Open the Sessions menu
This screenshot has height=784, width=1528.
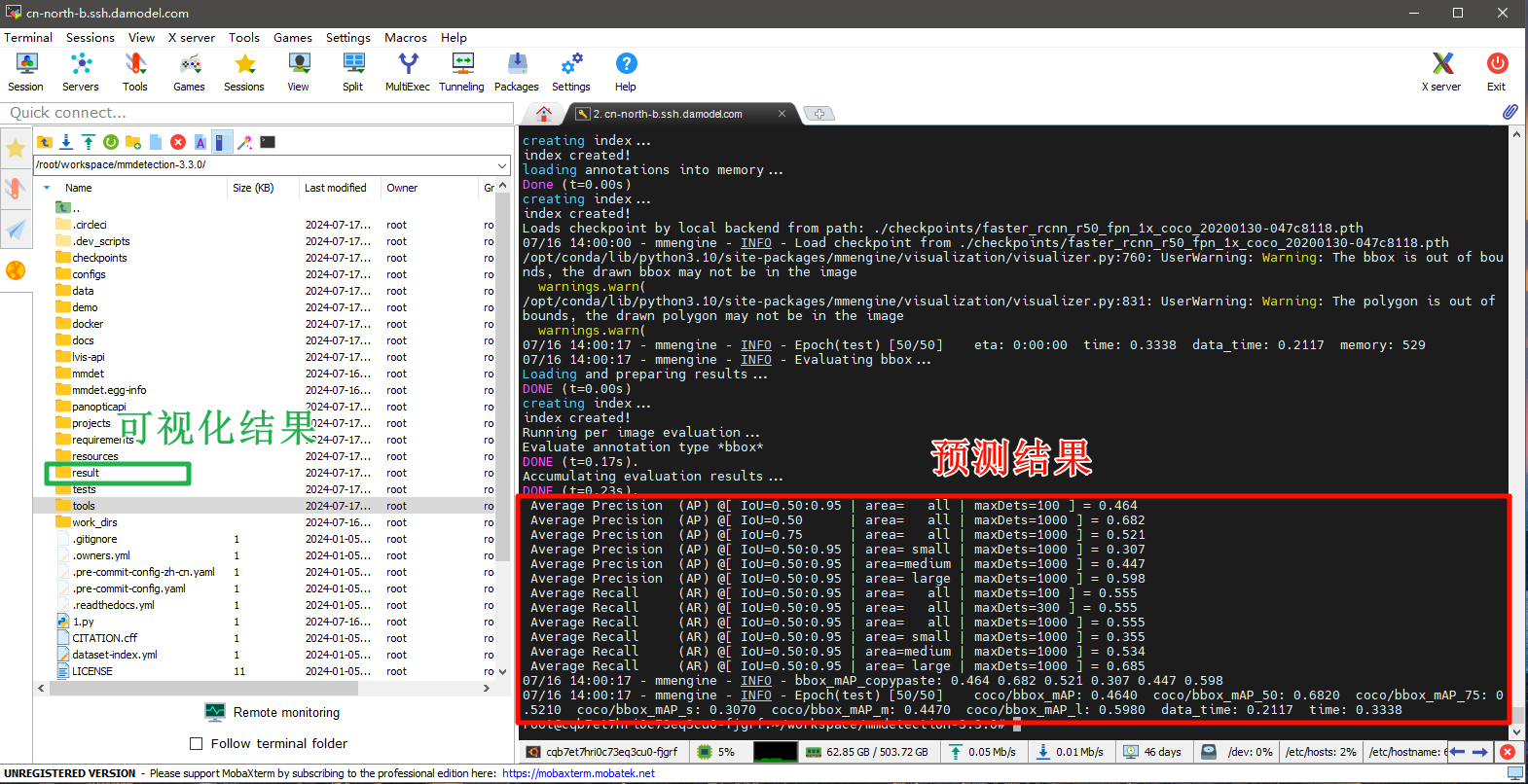pos(91,37)
